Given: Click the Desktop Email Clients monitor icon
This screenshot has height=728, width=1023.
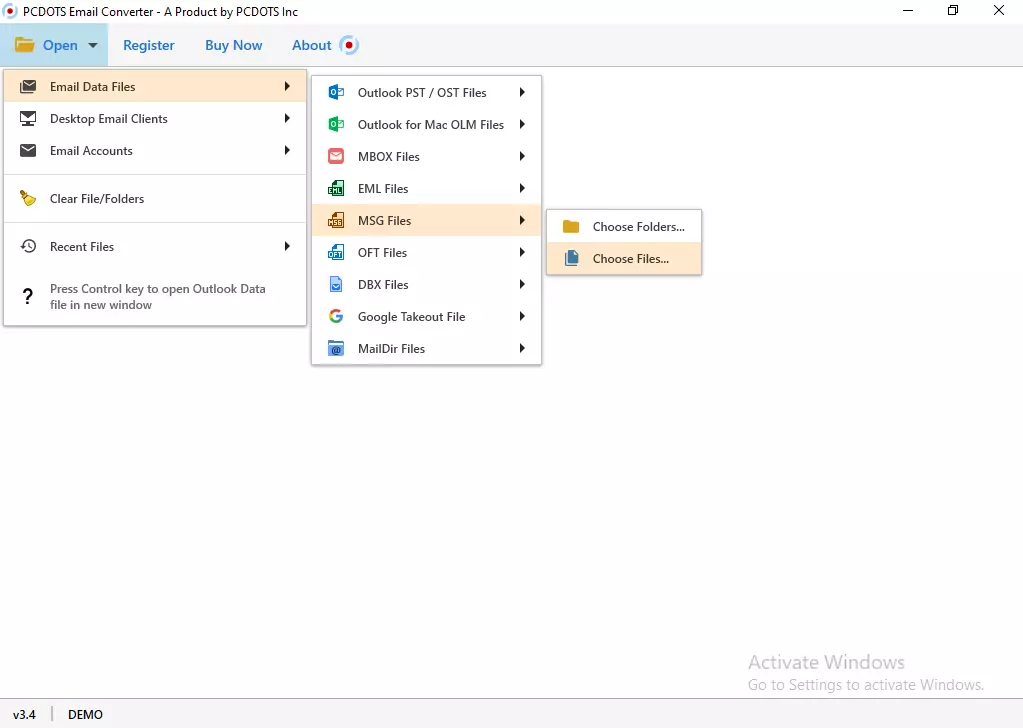Looking at the screenshot, I should (28, 118).
